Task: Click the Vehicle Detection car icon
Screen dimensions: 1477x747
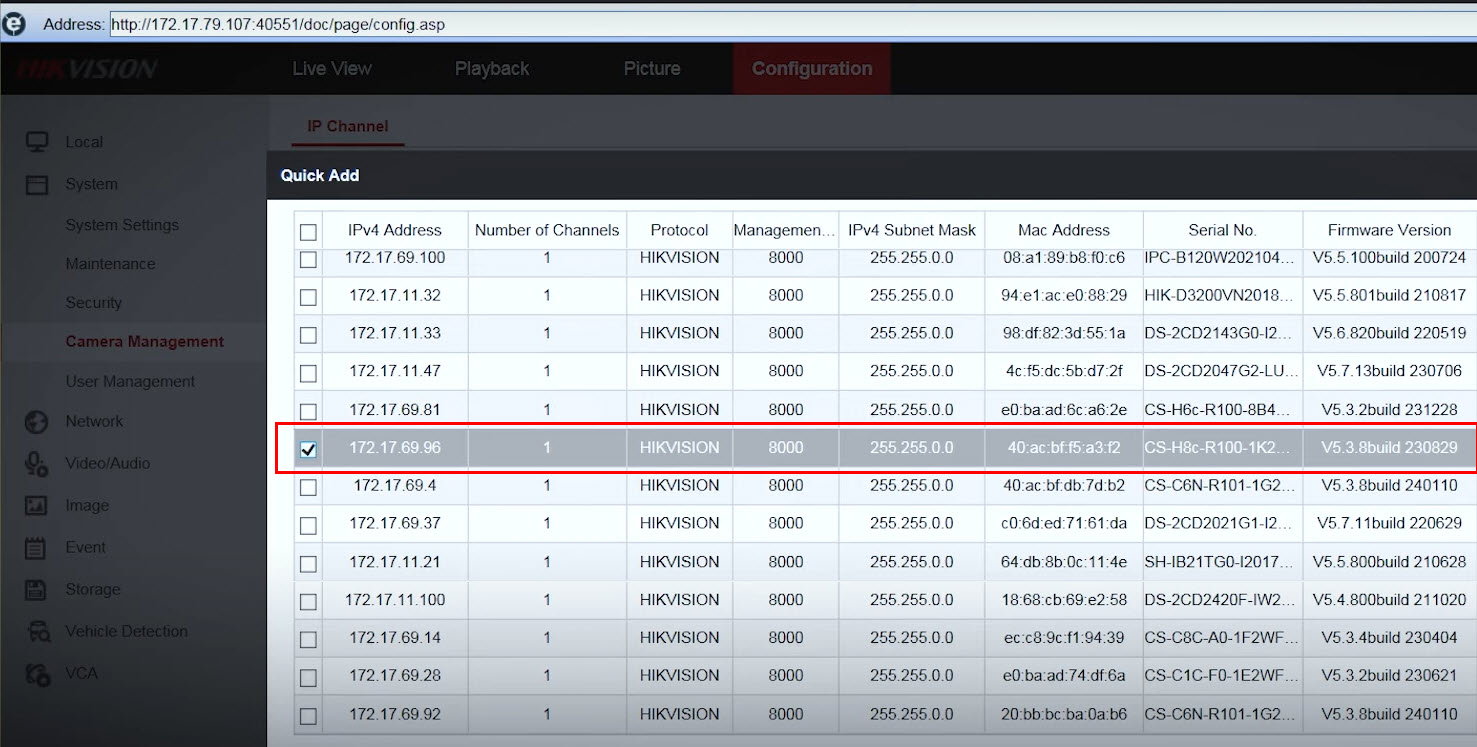Action: (38, 632)
